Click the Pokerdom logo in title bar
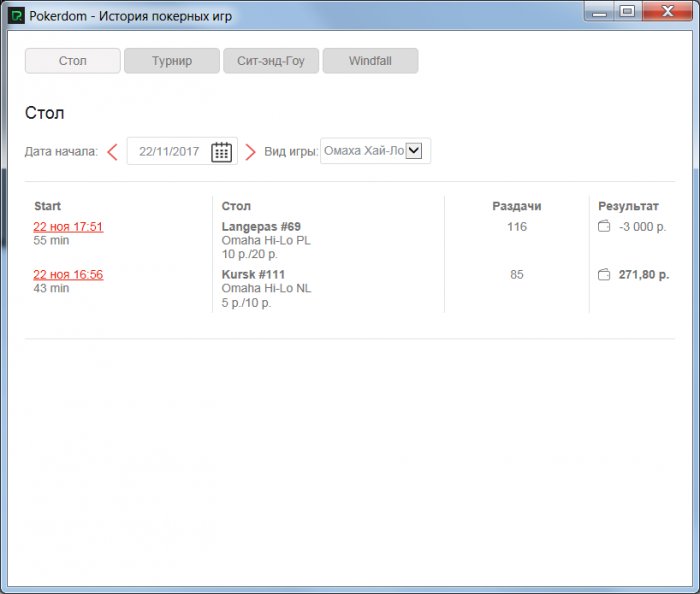 (17, 16)
